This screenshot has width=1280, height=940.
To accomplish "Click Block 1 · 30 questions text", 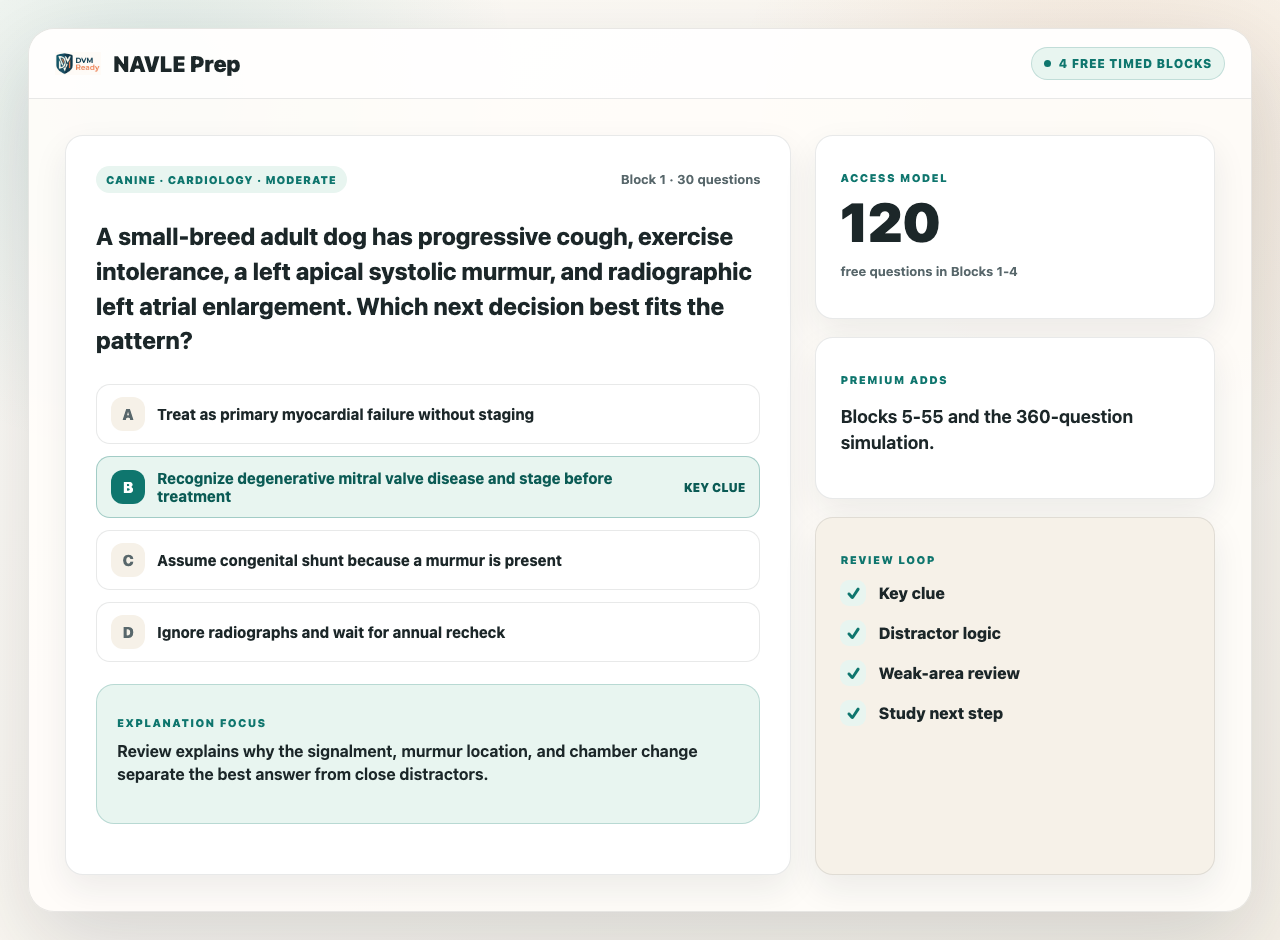I will click(x=690, y=180).
